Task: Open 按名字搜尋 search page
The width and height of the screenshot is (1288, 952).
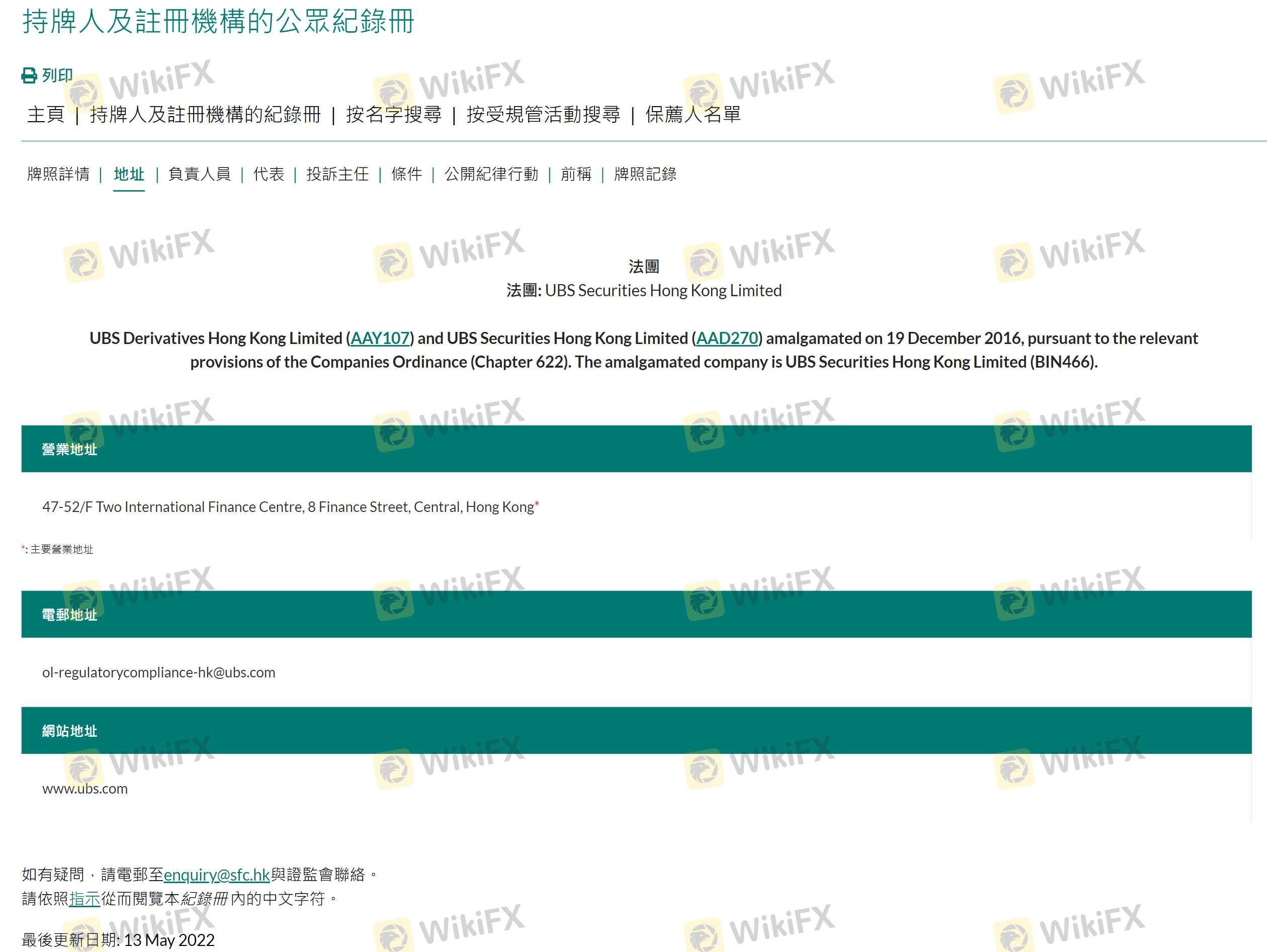Action: (x=393, y=114)
